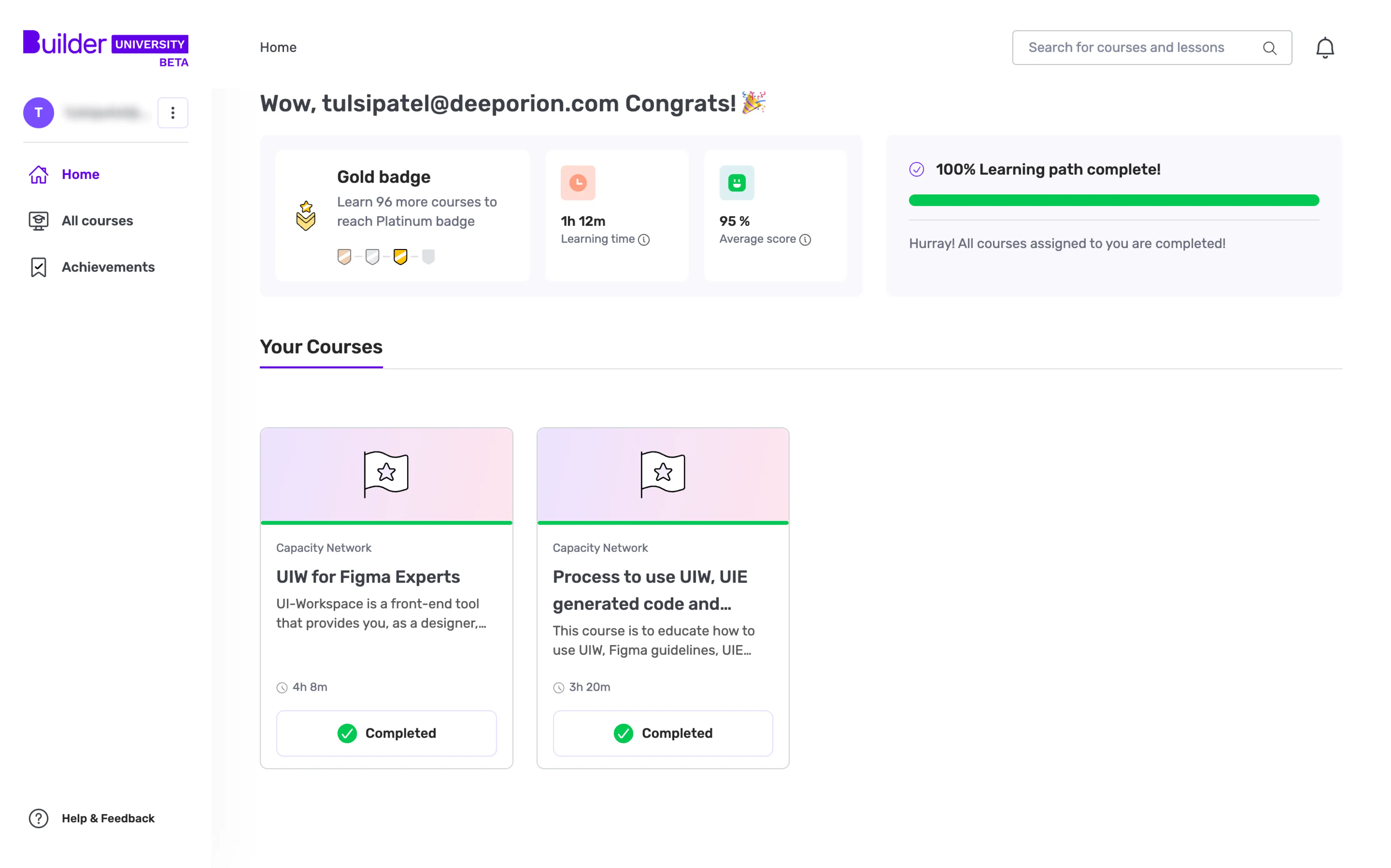This screenshot has height=868, width=1391.
Task: Open the three-dot profile options menu
Action: click(173, 112)
